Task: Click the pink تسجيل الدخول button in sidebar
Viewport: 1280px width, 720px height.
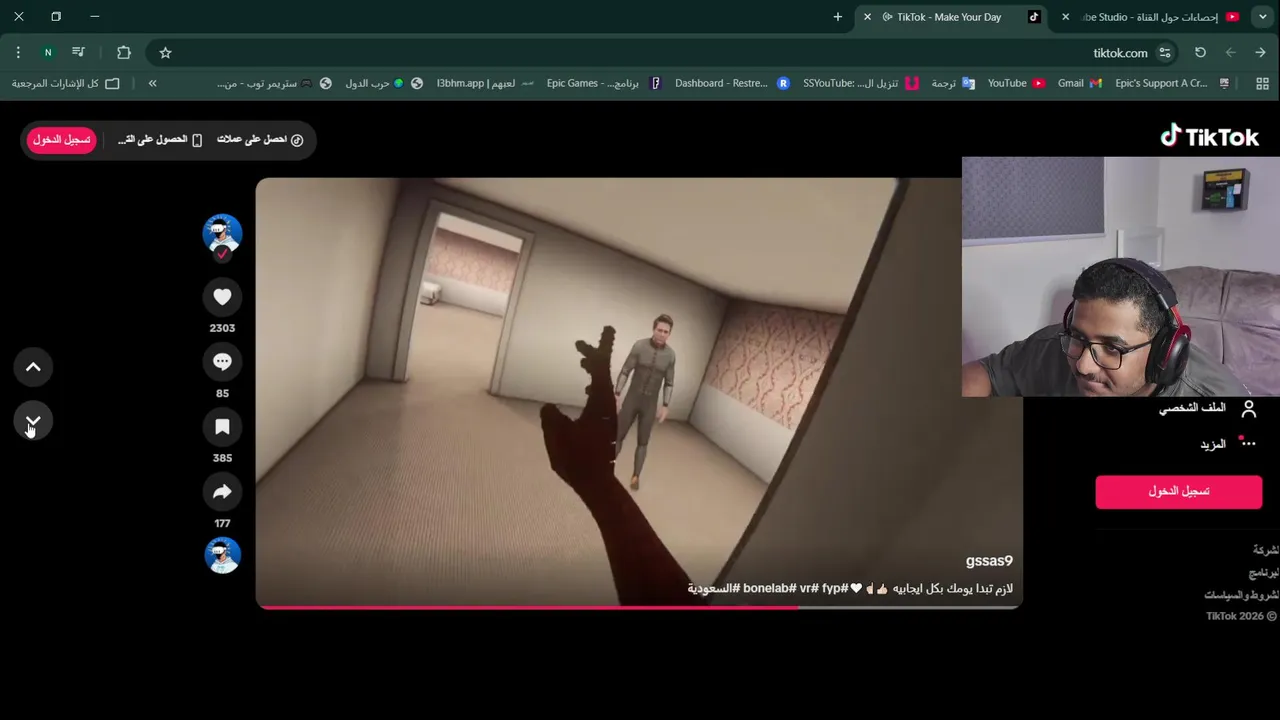Action: pos(1178,491)
